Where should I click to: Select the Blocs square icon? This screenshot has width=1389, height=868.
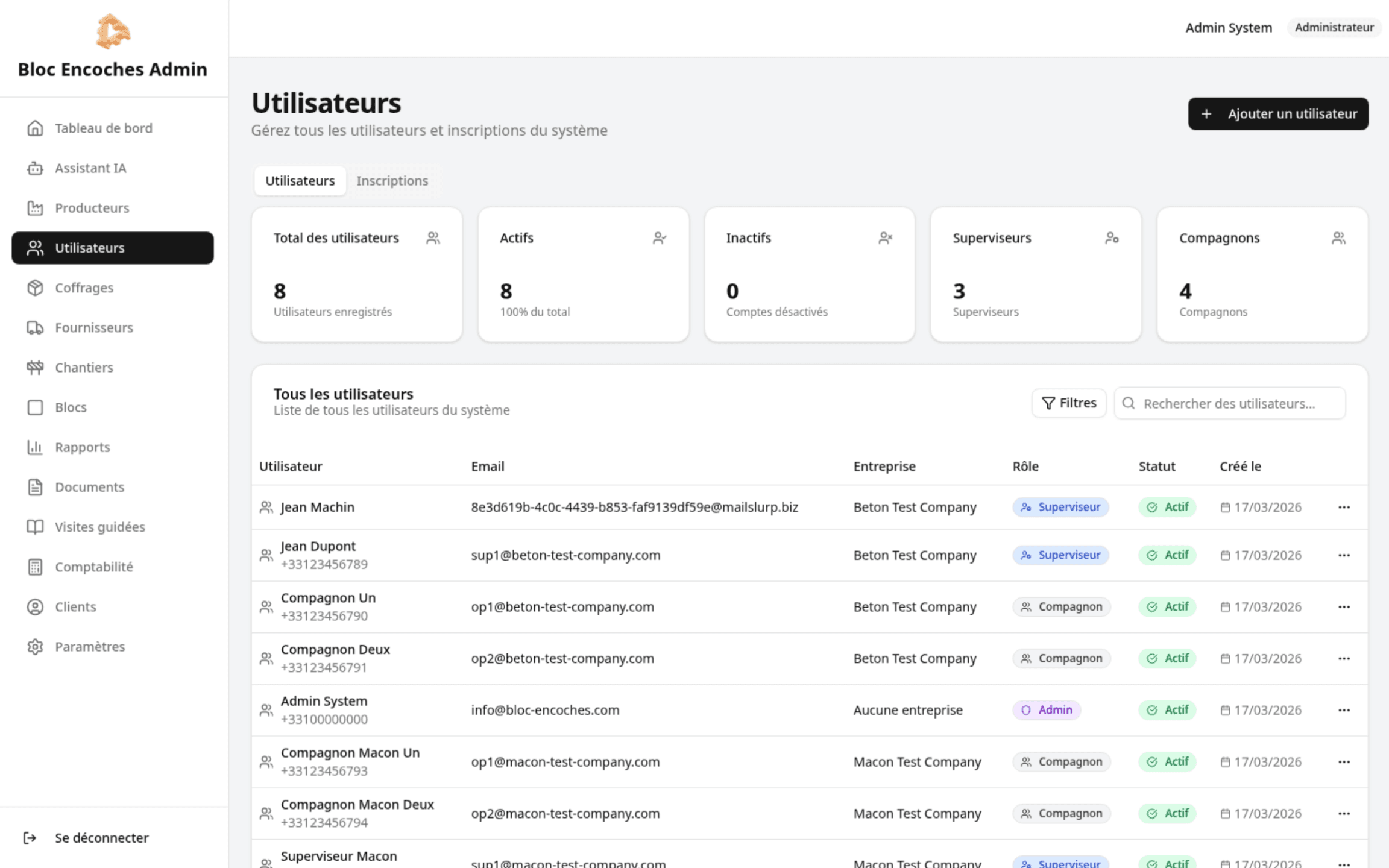click(x=35, y=407)
